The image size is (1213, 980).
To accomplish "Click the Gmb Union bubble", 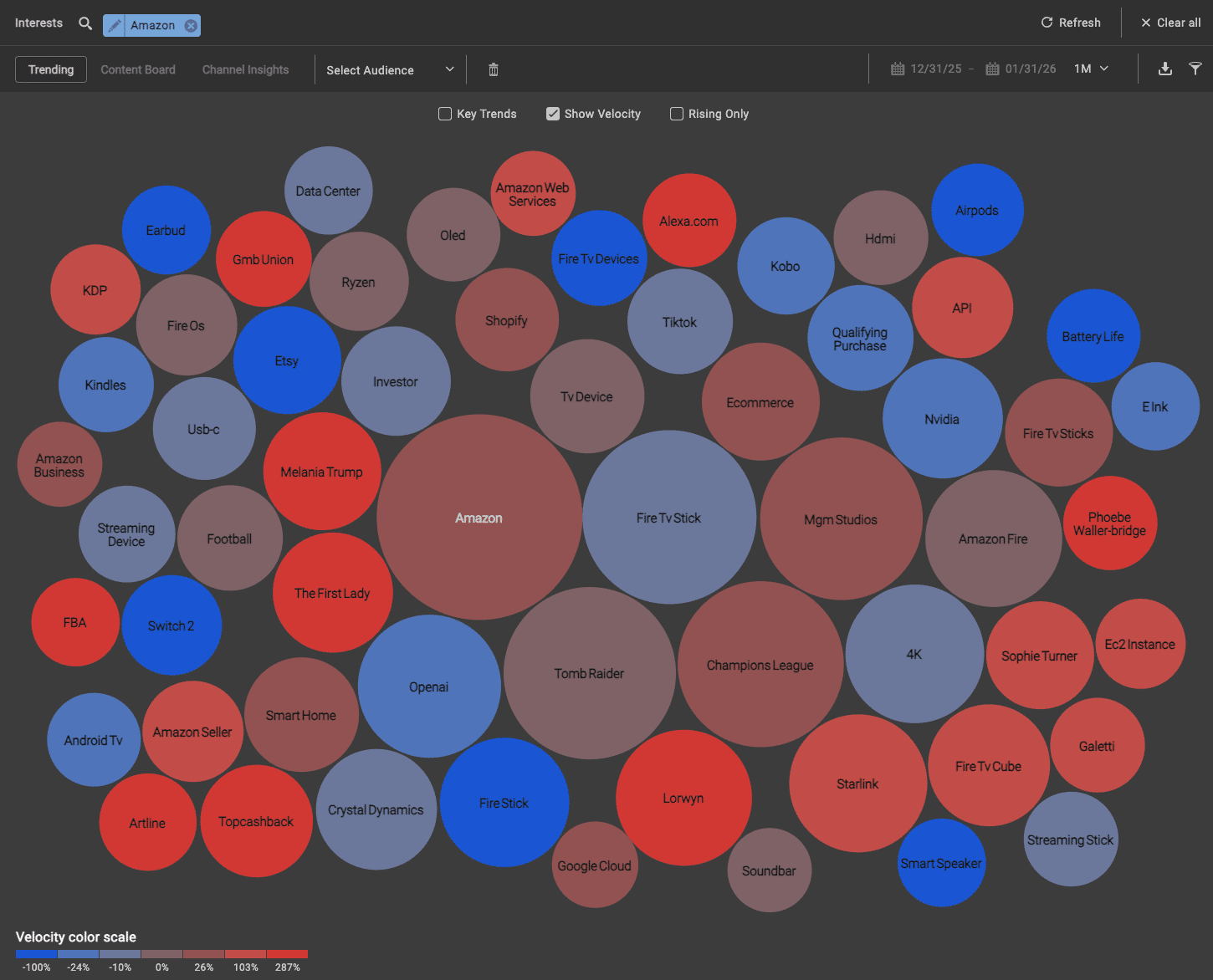I will [x=264, y=259].
